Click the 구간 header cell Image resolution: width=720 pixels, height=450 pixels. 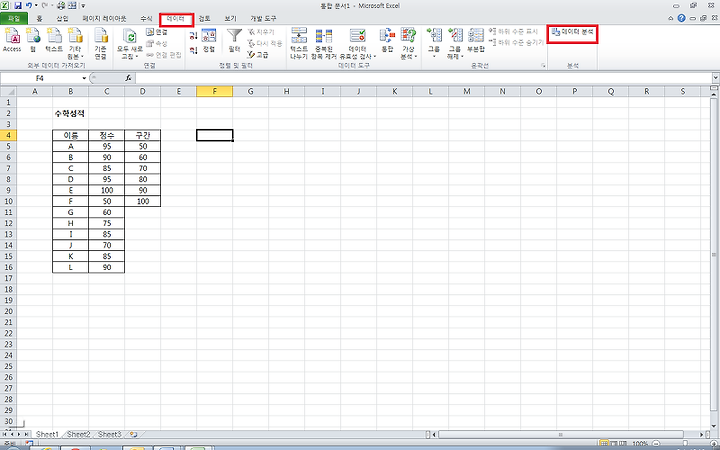[142, 135]
